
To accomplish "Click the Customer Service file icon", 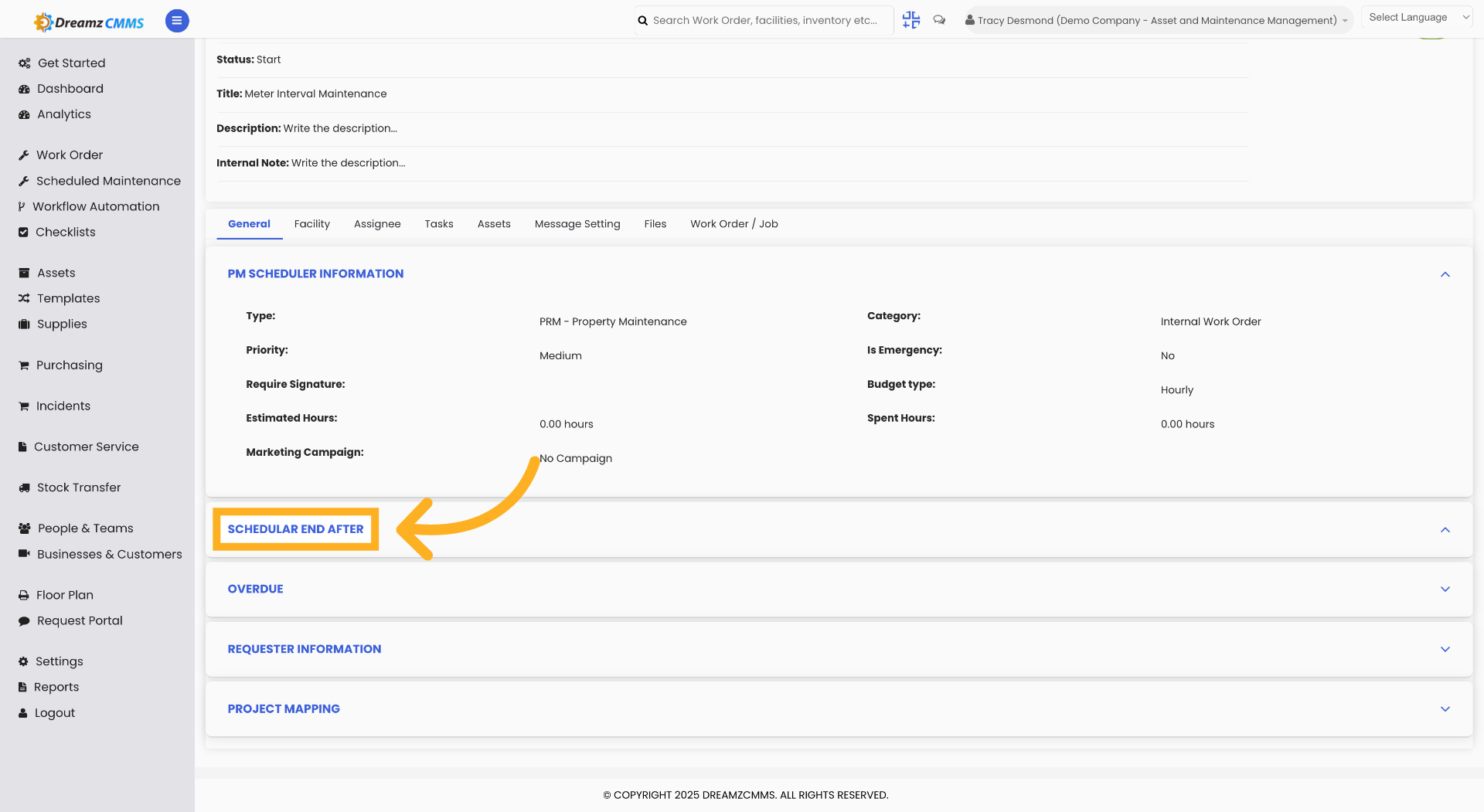I will (22, 447).
